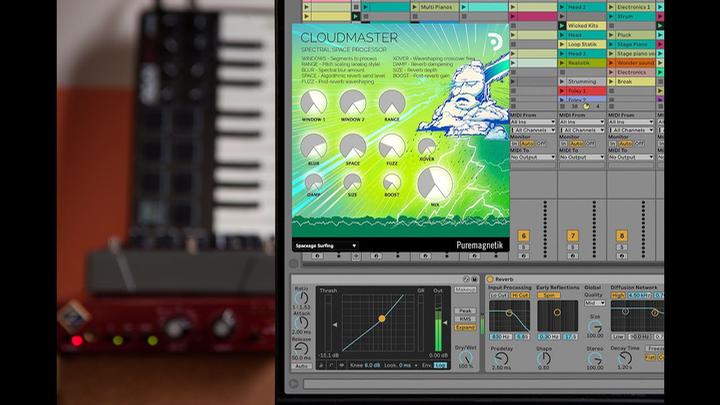Screen dimensions: 720x405
Task: Toggle Reverb Hi Cut filter
Action: click(x=520, y=295)
